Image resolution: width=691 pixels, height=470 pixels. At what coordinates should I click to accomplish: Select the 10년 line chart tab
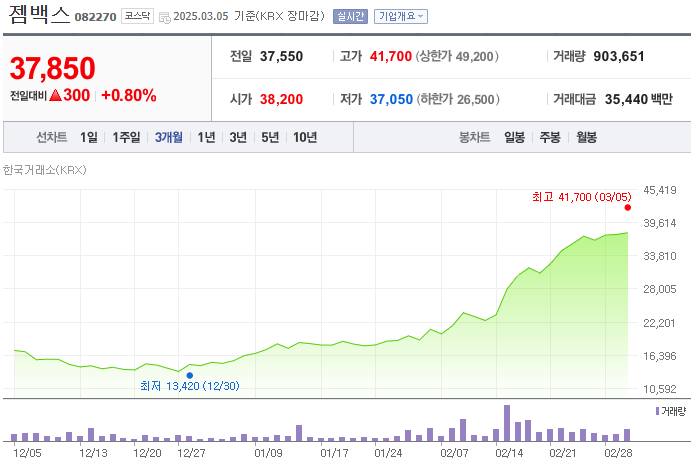tap(305, 137)
